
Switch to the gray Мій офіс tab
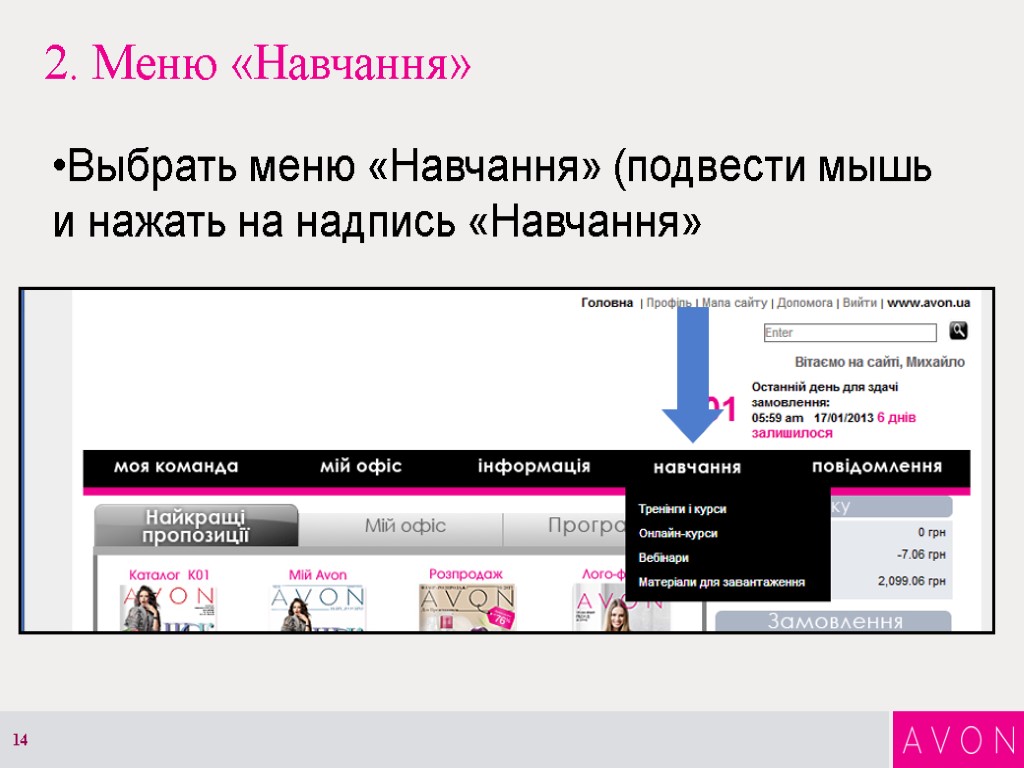(x=405, y=526)
